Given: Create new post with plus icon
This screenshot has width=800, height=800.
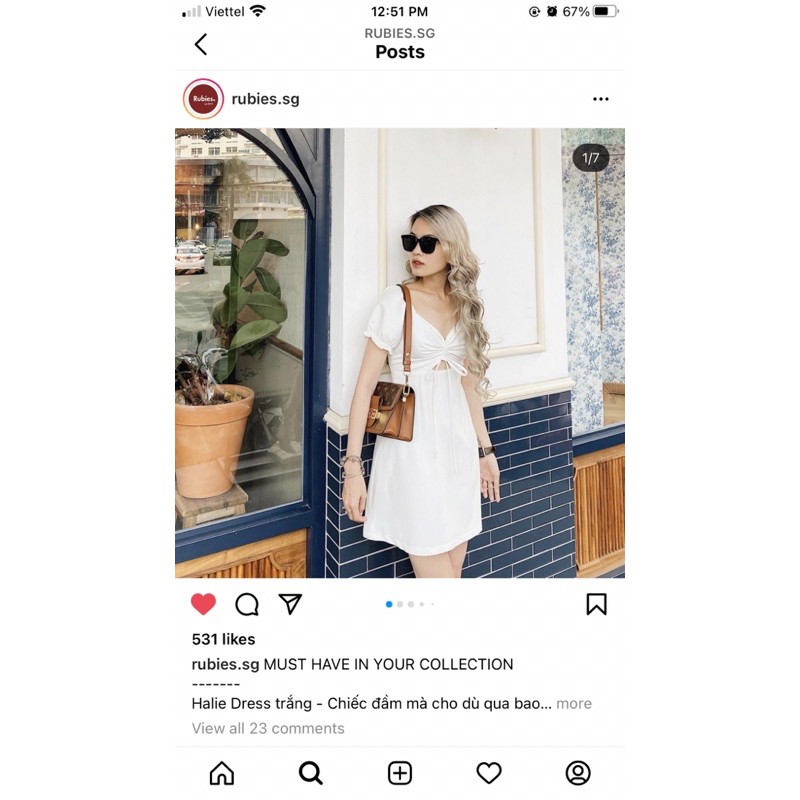Looking at the screenshot, I should click(400, 772).
